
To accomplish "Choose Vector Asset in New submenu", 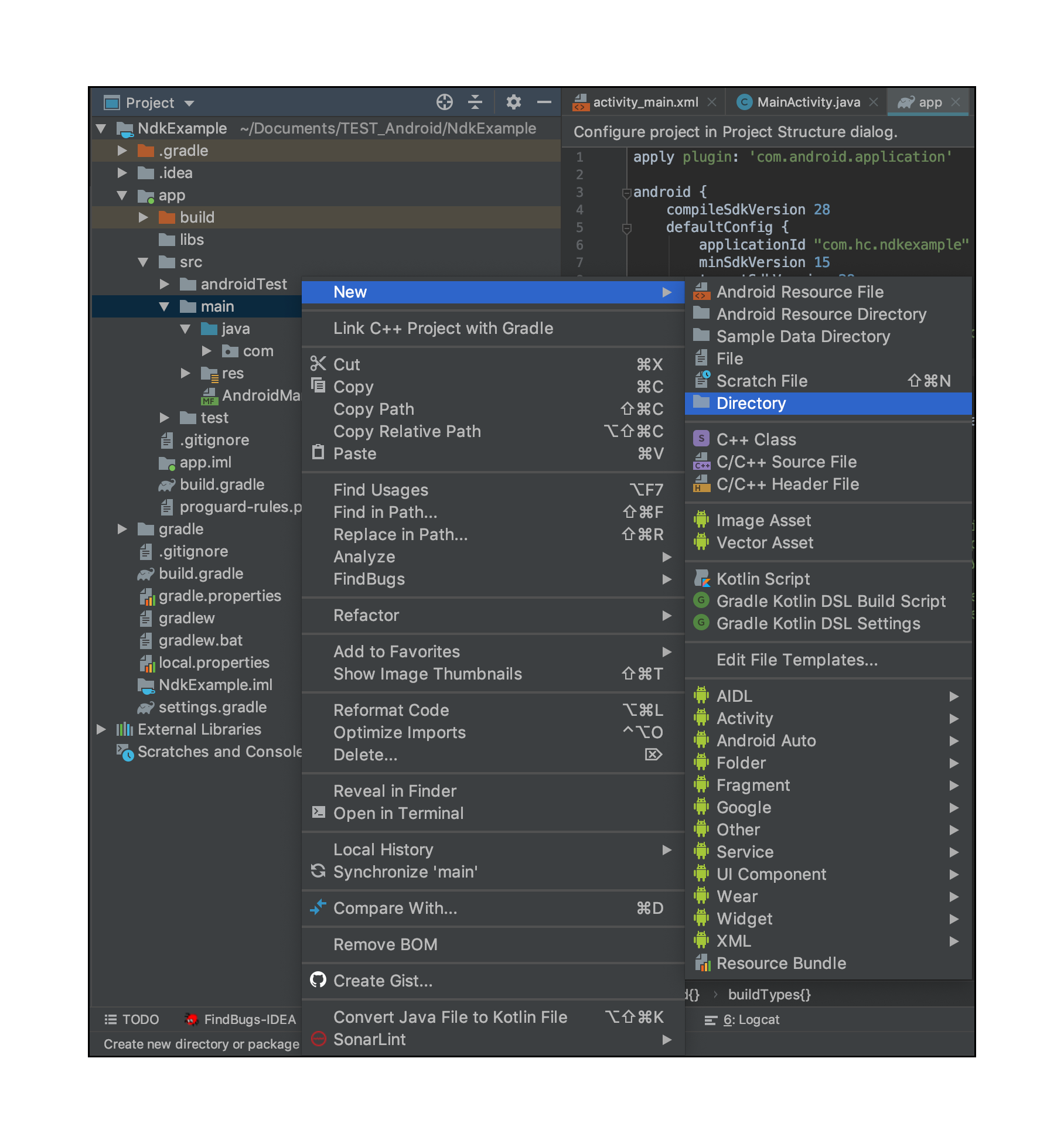I will 828,542.
